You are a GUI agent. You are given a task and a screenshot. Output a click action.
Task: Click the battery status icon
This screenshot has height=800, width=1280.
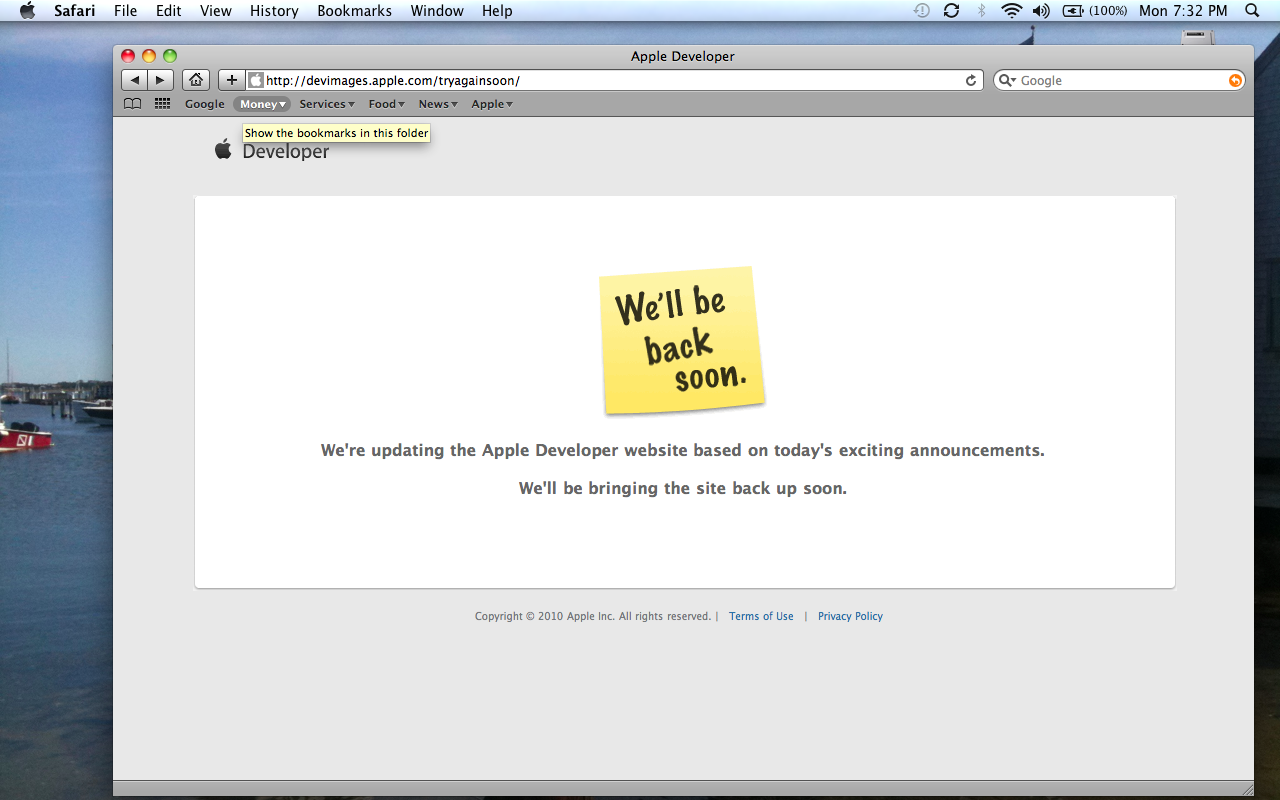[x=1073, y=10]
